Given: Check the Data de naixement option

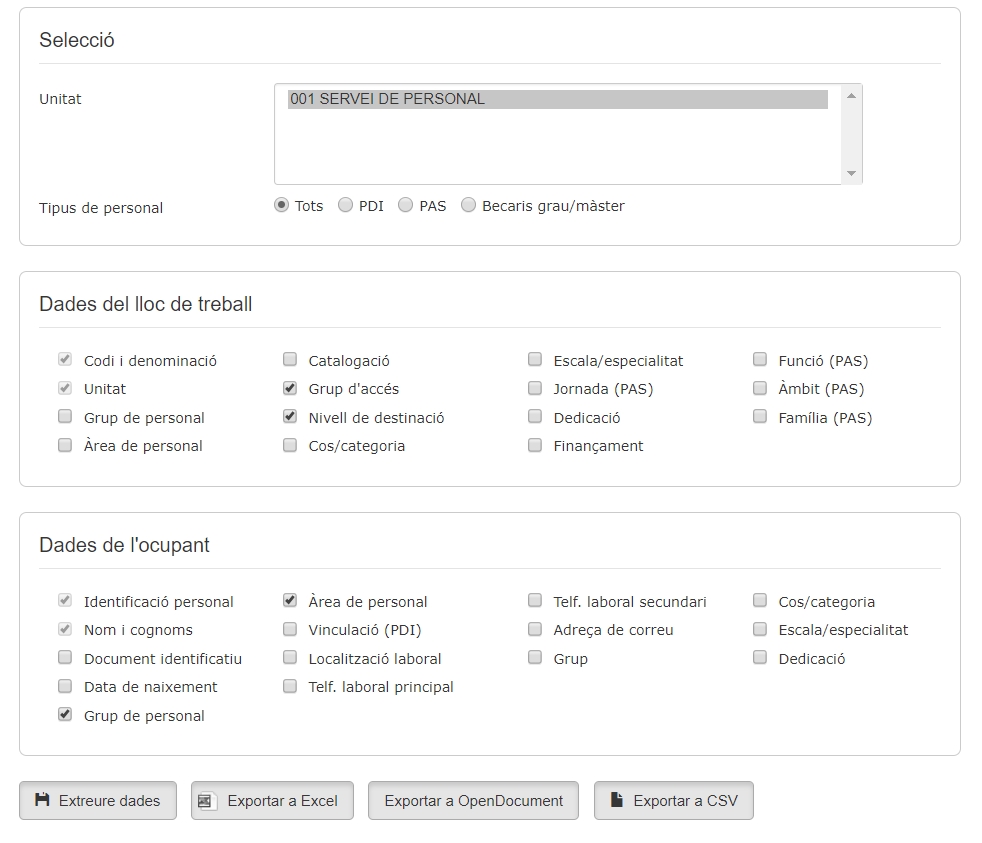Looking at the screenshot, I should 65,686.
